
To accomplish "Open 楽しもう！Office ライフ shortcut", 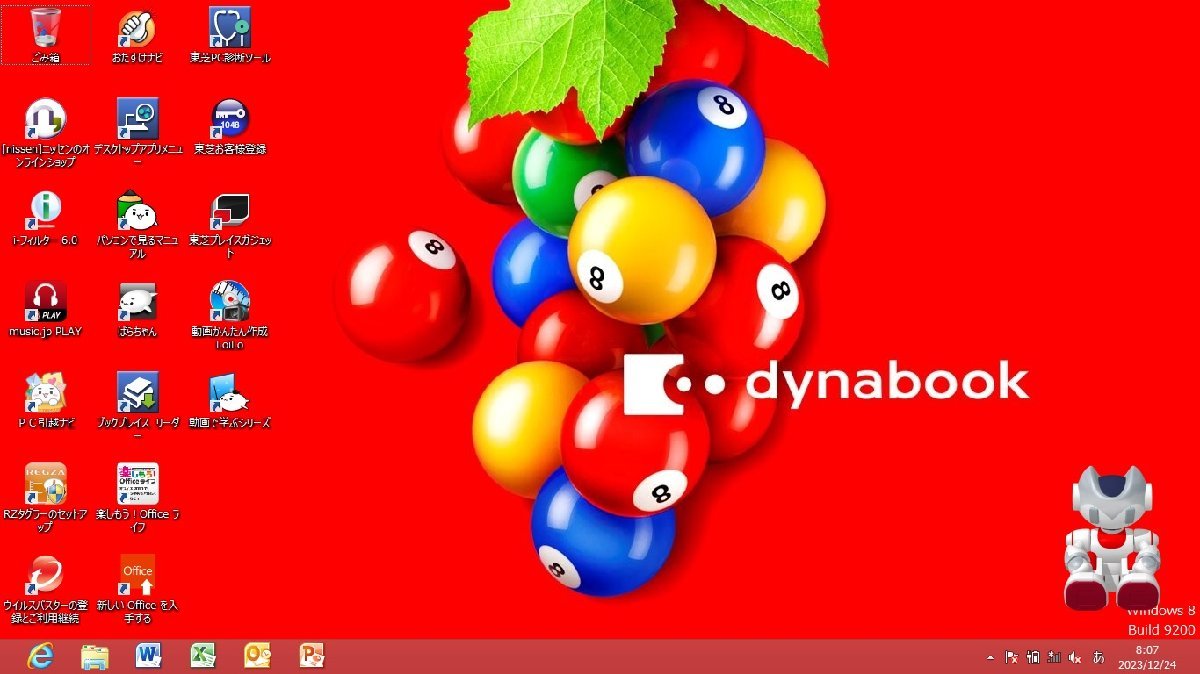I will coord(137,496).
